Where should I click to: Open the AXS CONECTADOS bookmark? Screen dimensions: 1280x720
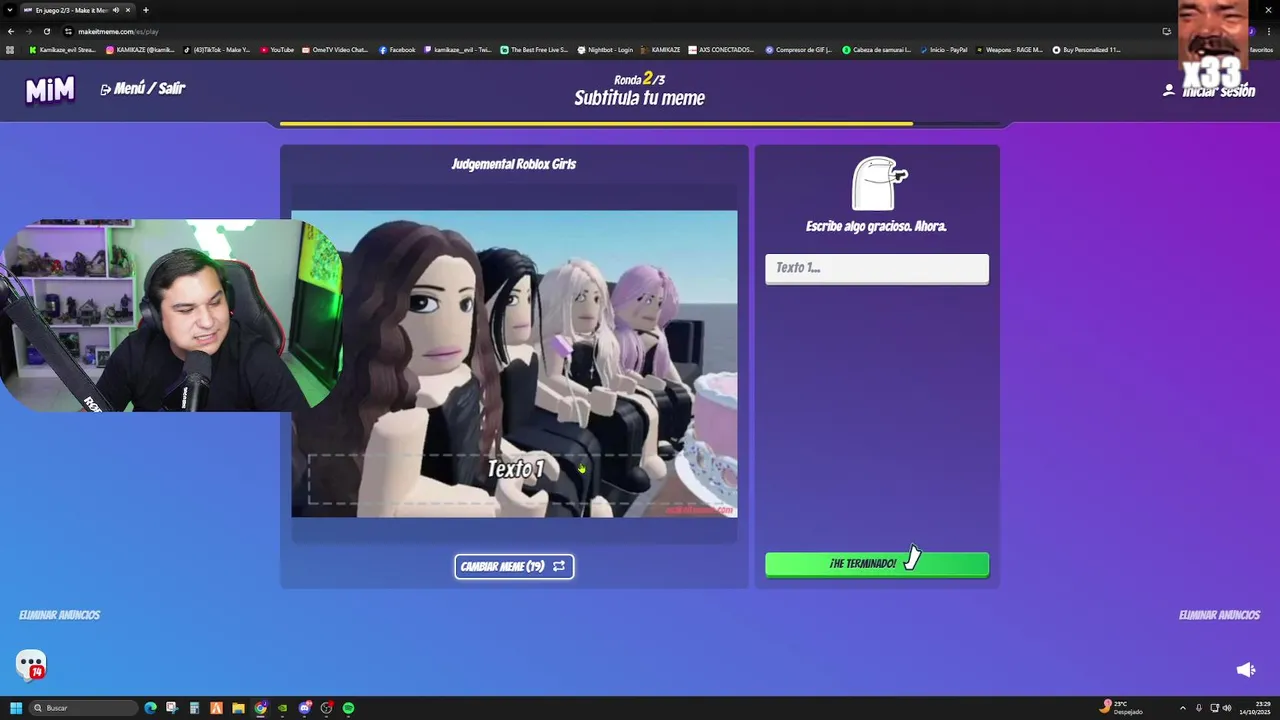click(721, 49)
